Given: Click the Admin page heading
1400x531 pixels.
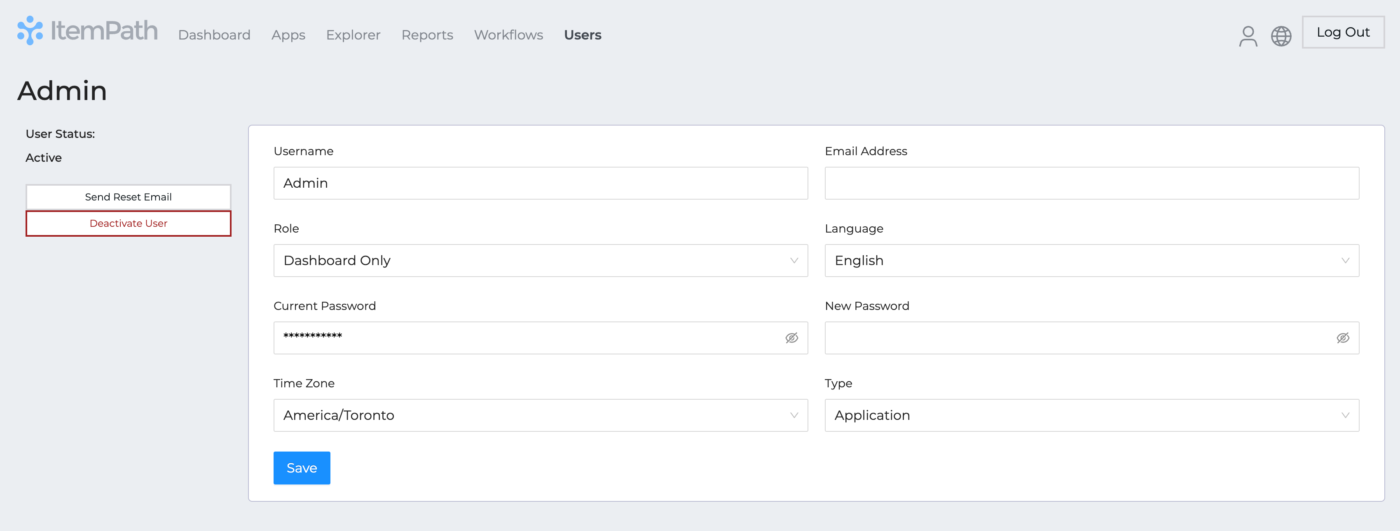Looking at the screenshot, I should 62,91.
